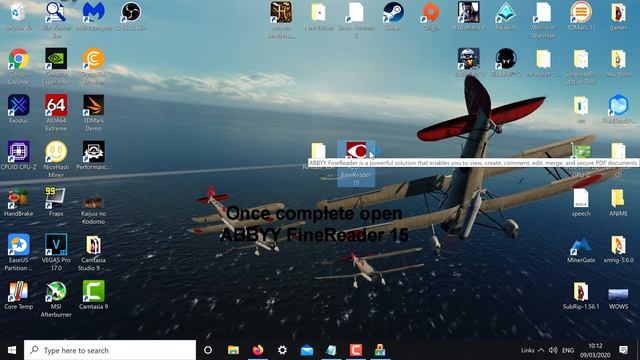640x360 pixels.
Task: Launch the green Camtasia 9 shortcut
Action: coord(93,295)
